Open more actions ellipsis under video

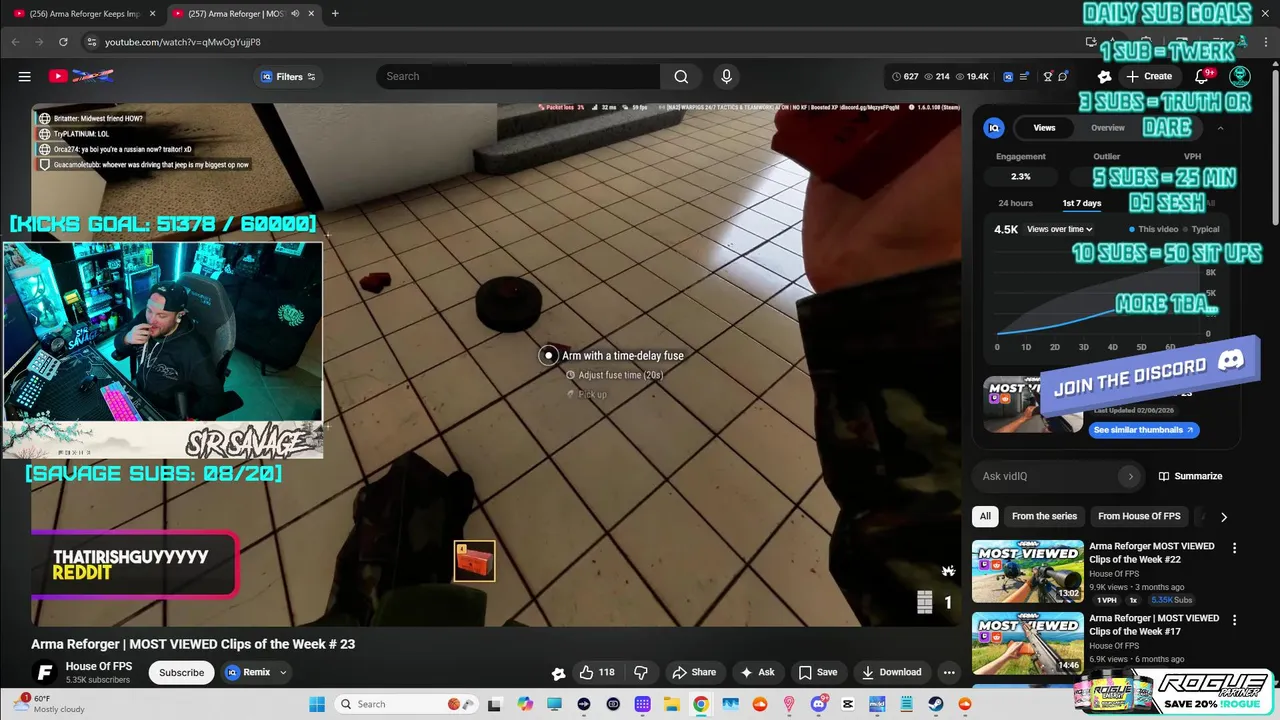949,672
